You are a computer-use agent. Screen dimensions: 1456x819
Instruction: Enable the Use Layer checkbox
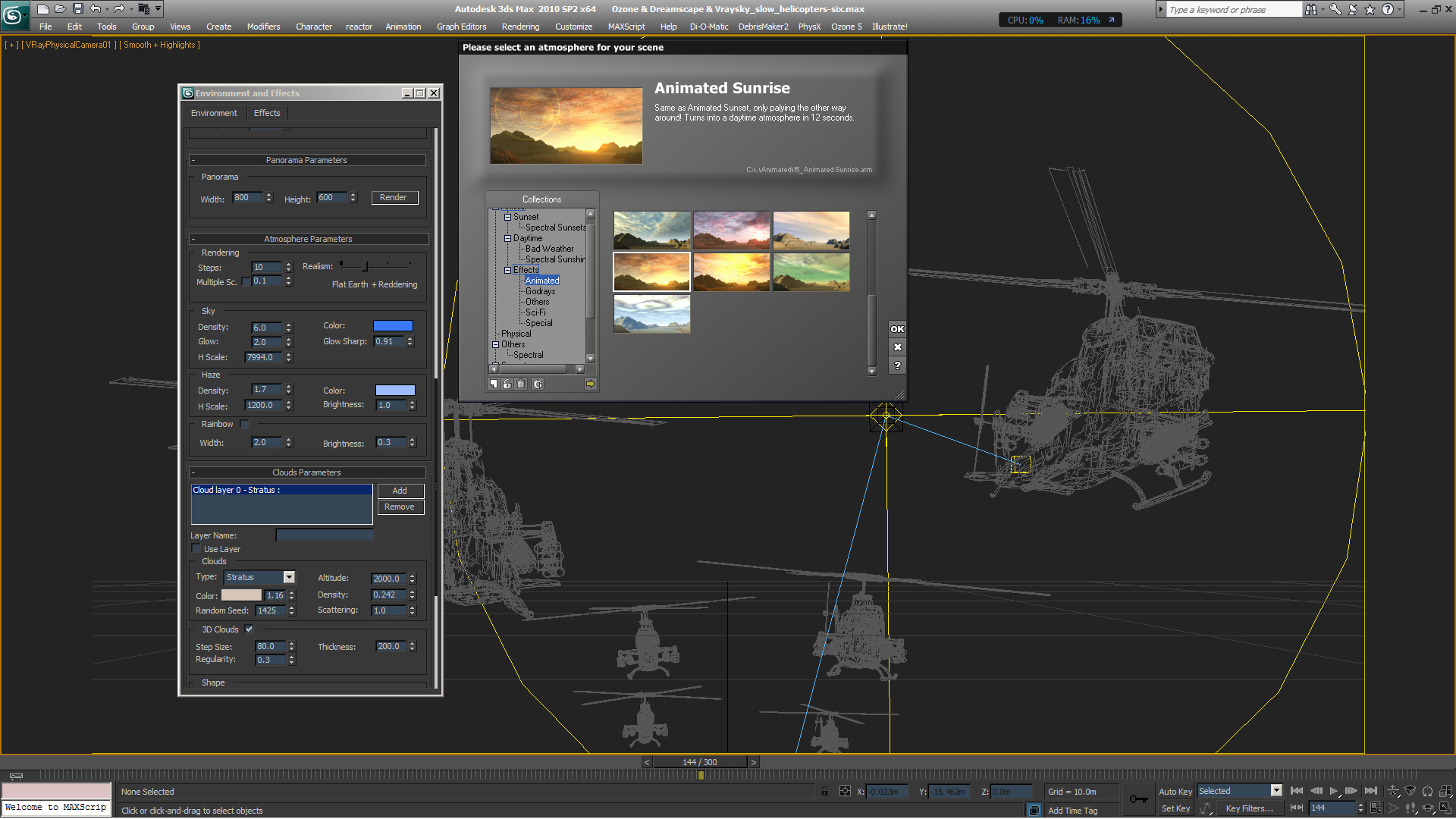click(196, 549)
